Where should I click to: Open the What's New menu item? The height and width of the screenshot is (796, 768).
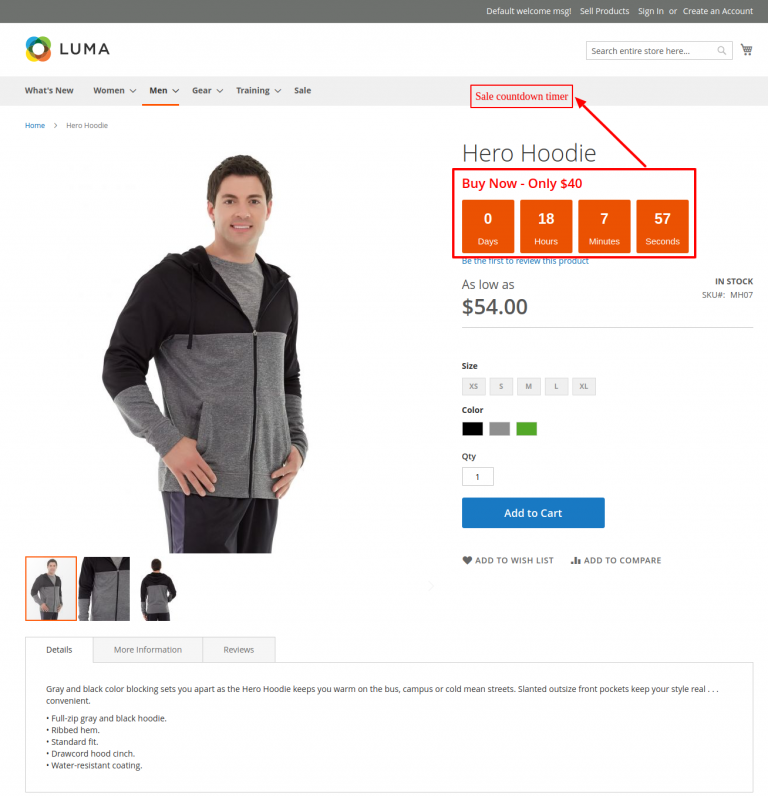(49, 90)
